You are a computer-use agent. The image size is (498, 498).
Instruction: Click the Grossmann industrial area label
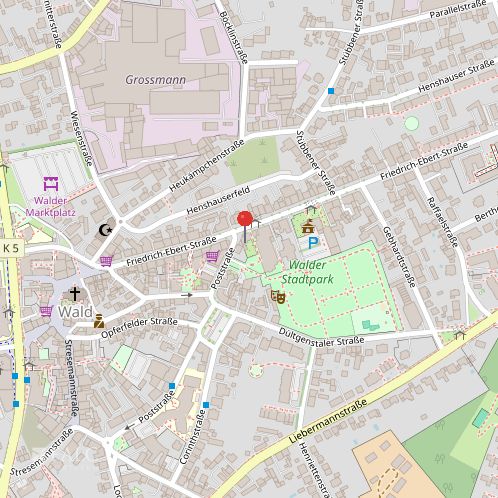click(x=155, y=80)
